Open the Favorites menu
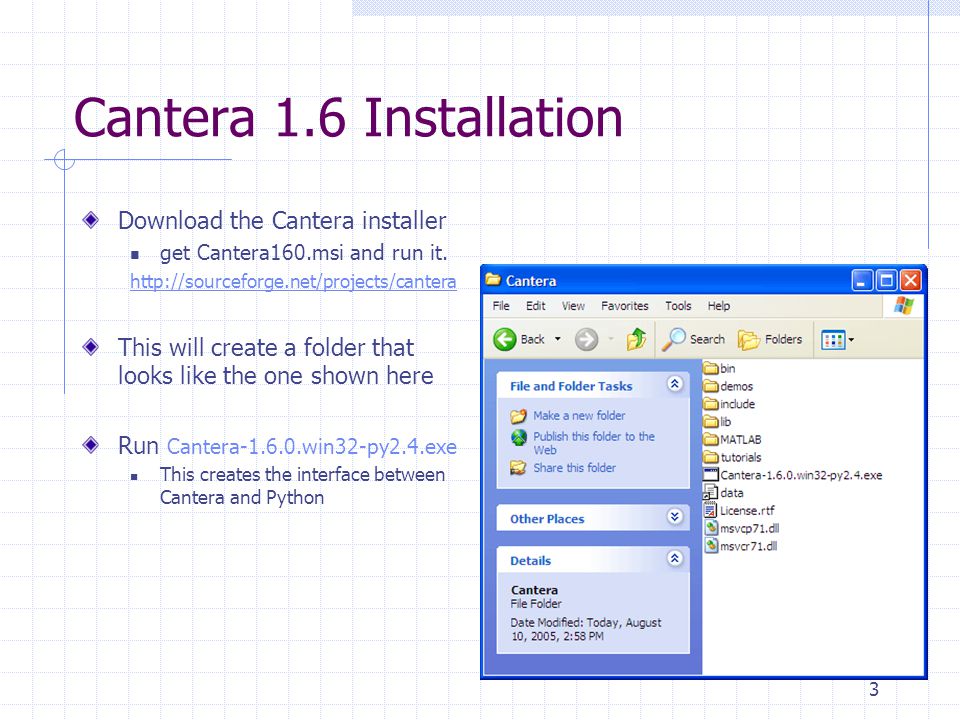Image resolution: width=960 pixels, height=720 pixels. (624, 306)
